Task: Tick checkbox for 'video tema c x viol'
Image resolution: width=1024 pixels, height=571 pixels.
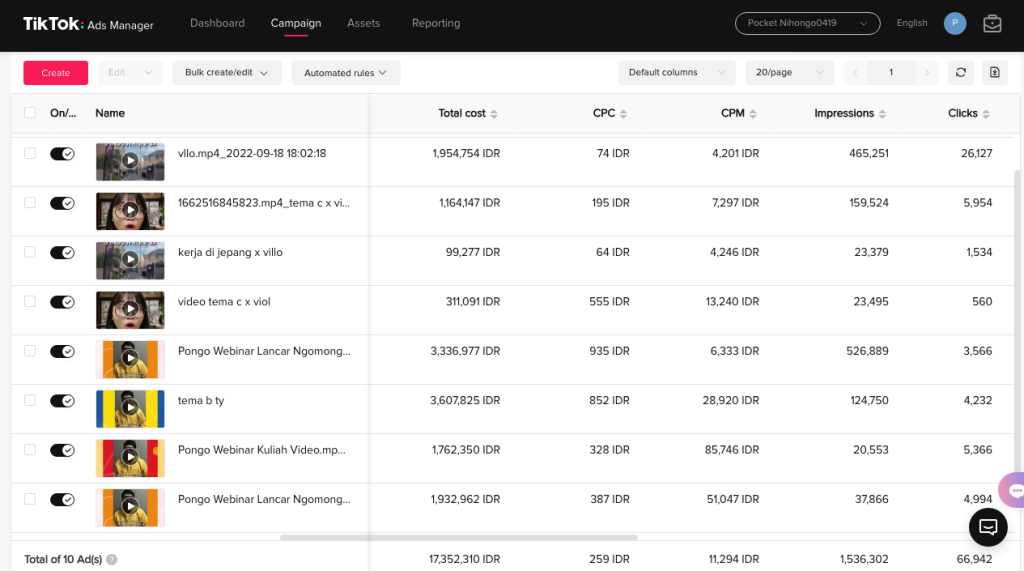Action: (30, 301)
